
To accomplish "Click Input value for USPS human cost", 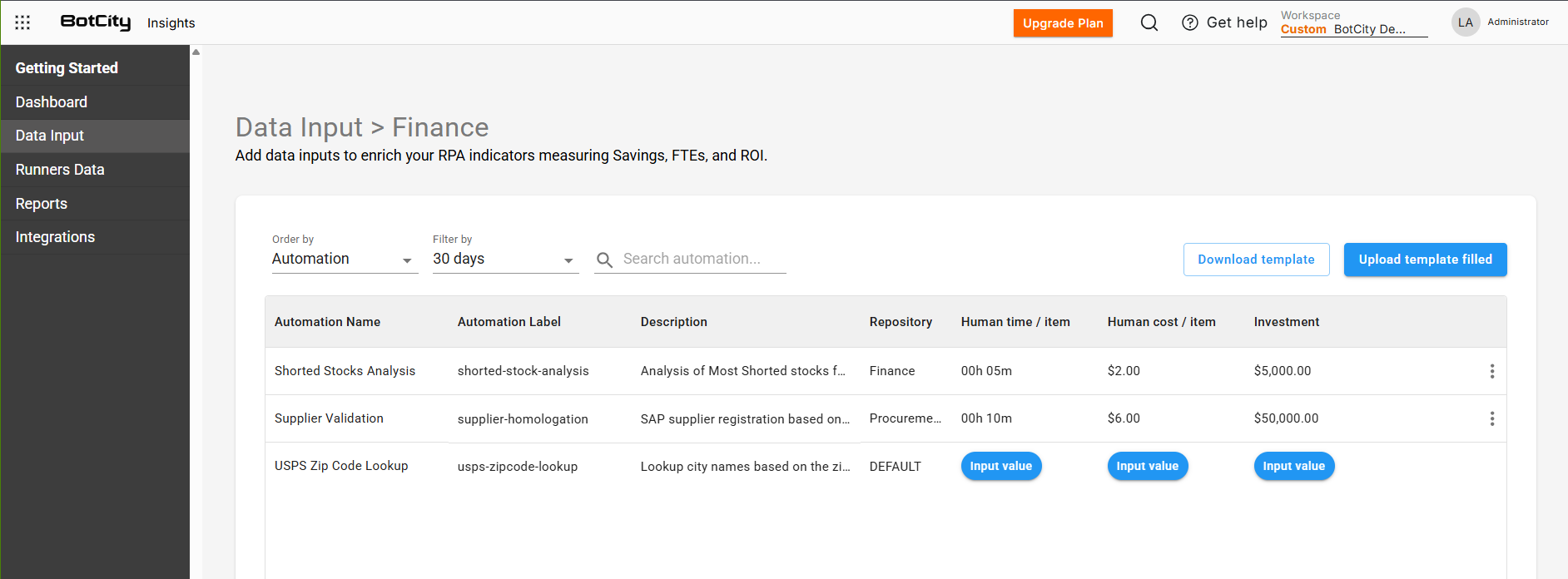I will pyautogui.click(x=1147, y=466).
